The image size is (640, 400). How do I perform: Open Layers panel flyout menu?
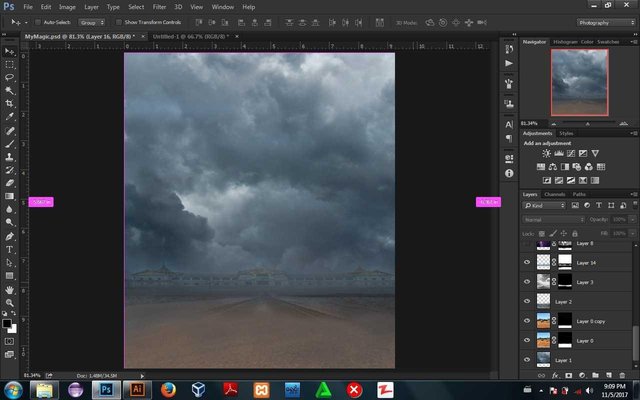tap(634, 194)
